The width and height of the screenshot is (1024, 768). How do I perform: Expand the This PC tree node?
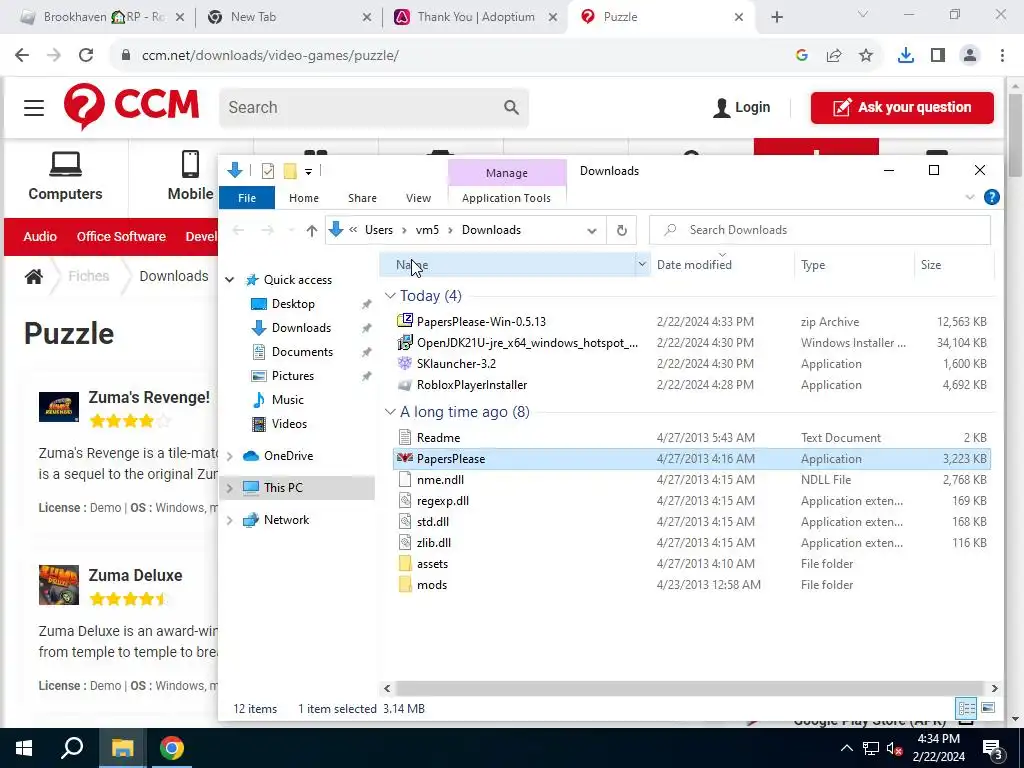tap(229, 488)
